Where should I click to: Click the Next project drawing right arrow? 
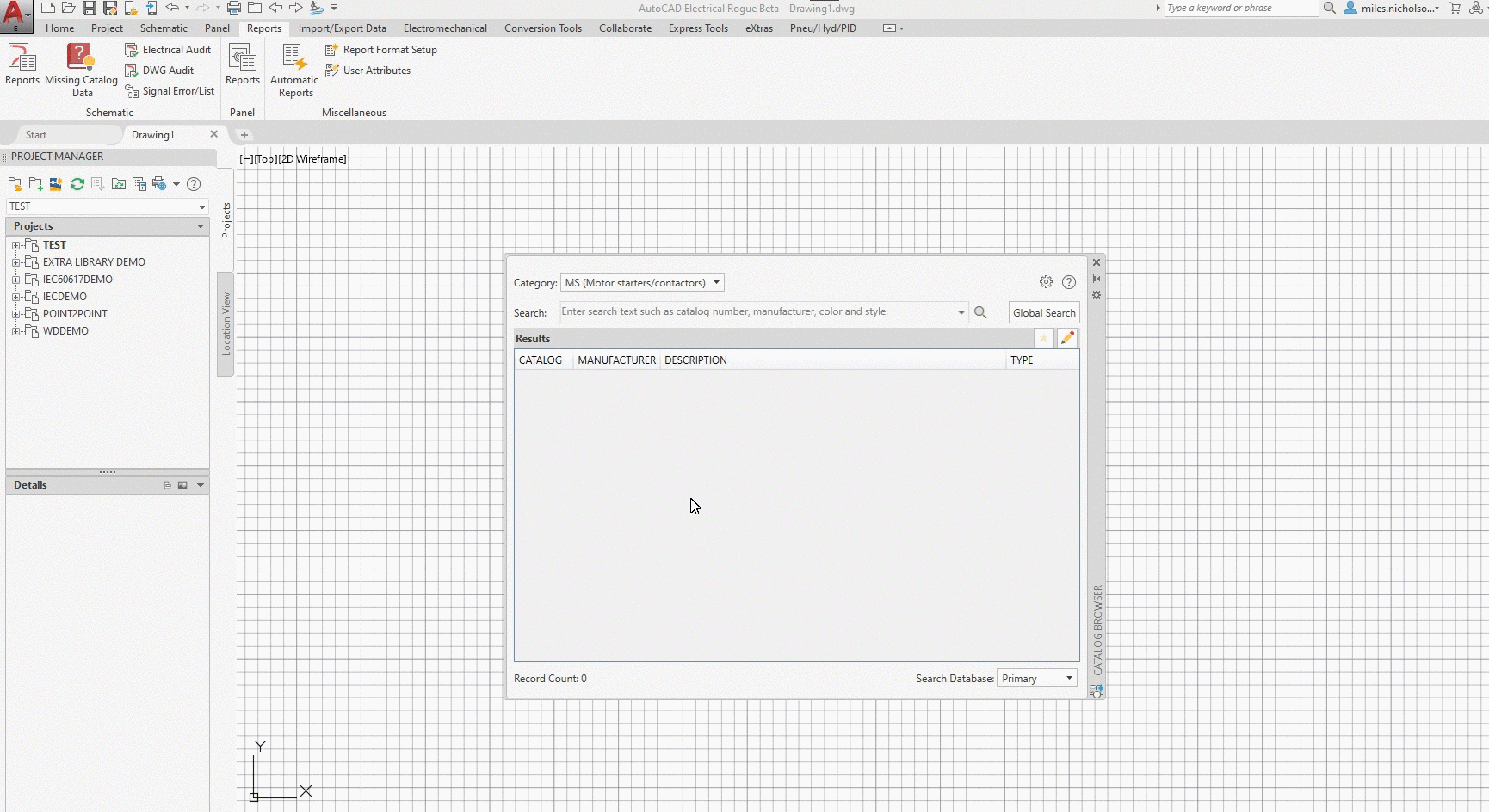pos(295,8)
